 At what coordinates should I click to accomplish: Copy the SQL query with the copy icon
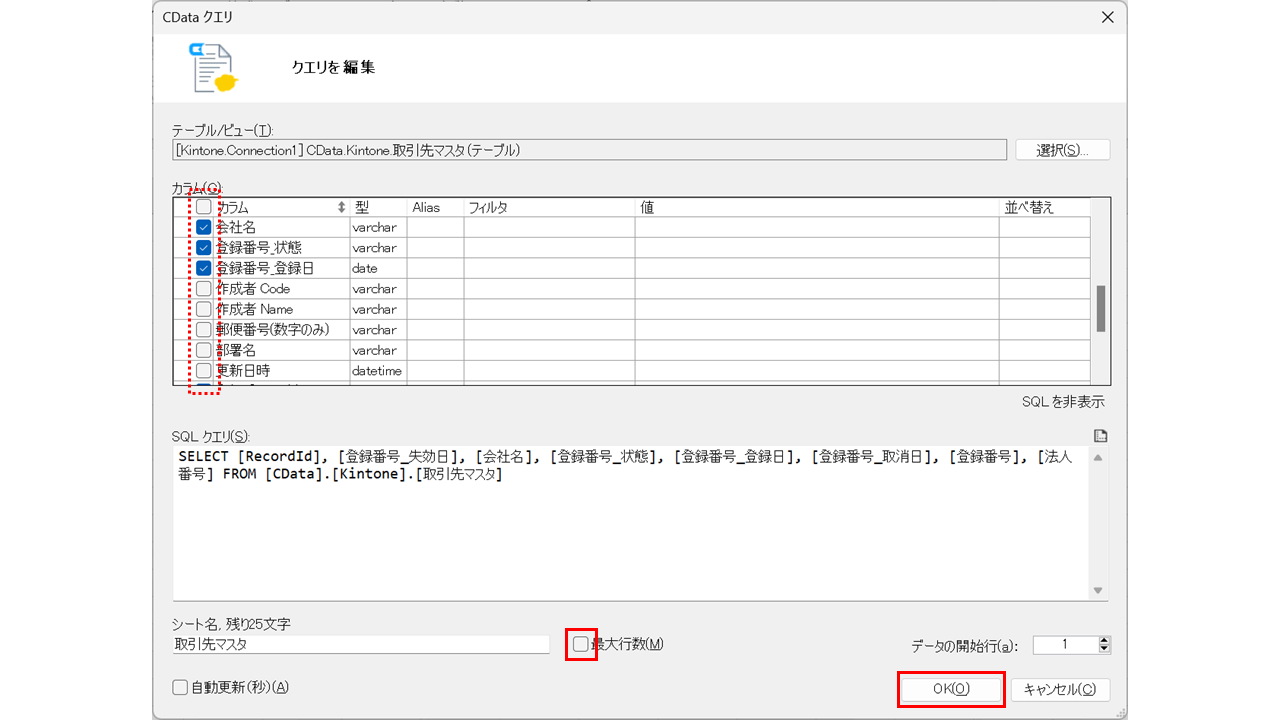click(x=1101, y=436)
